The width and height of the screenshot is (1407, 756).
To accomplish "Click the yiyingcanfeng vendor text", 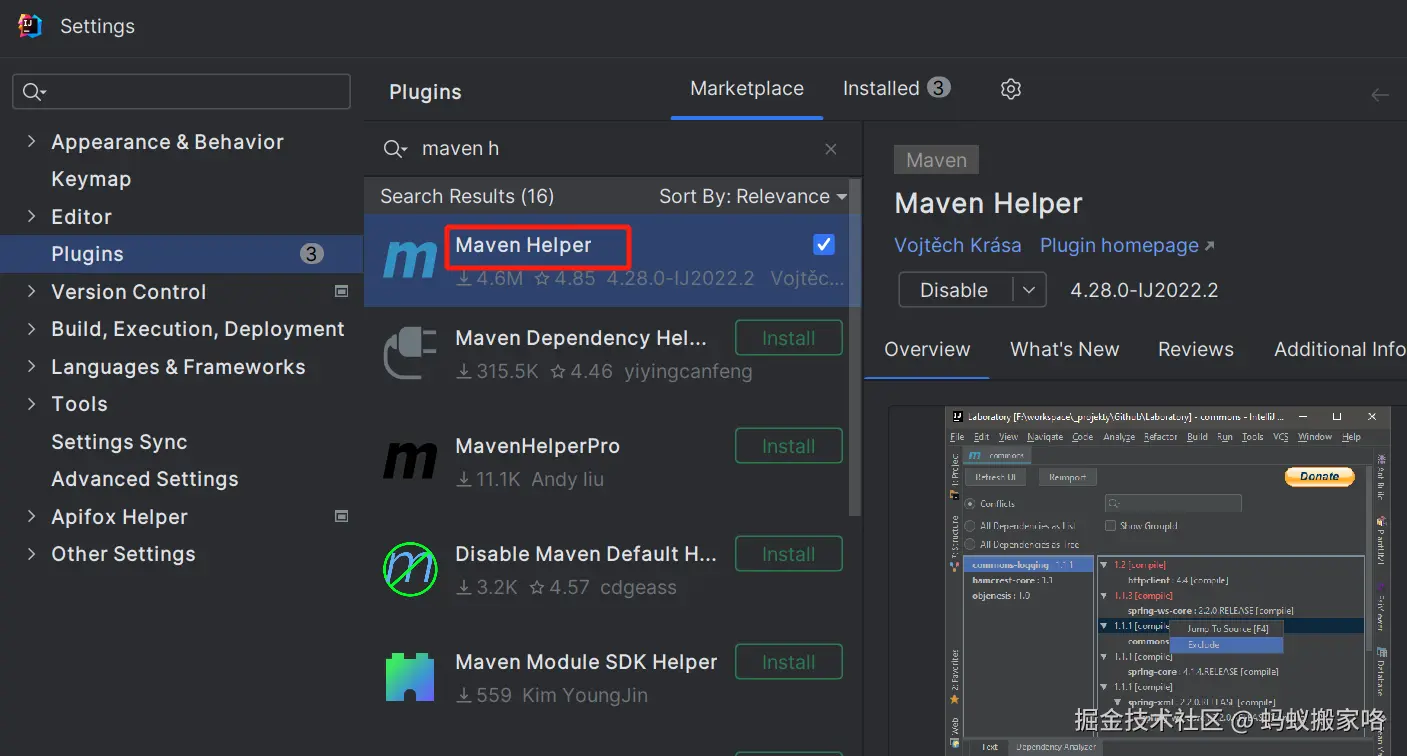I will pos(688,372).
